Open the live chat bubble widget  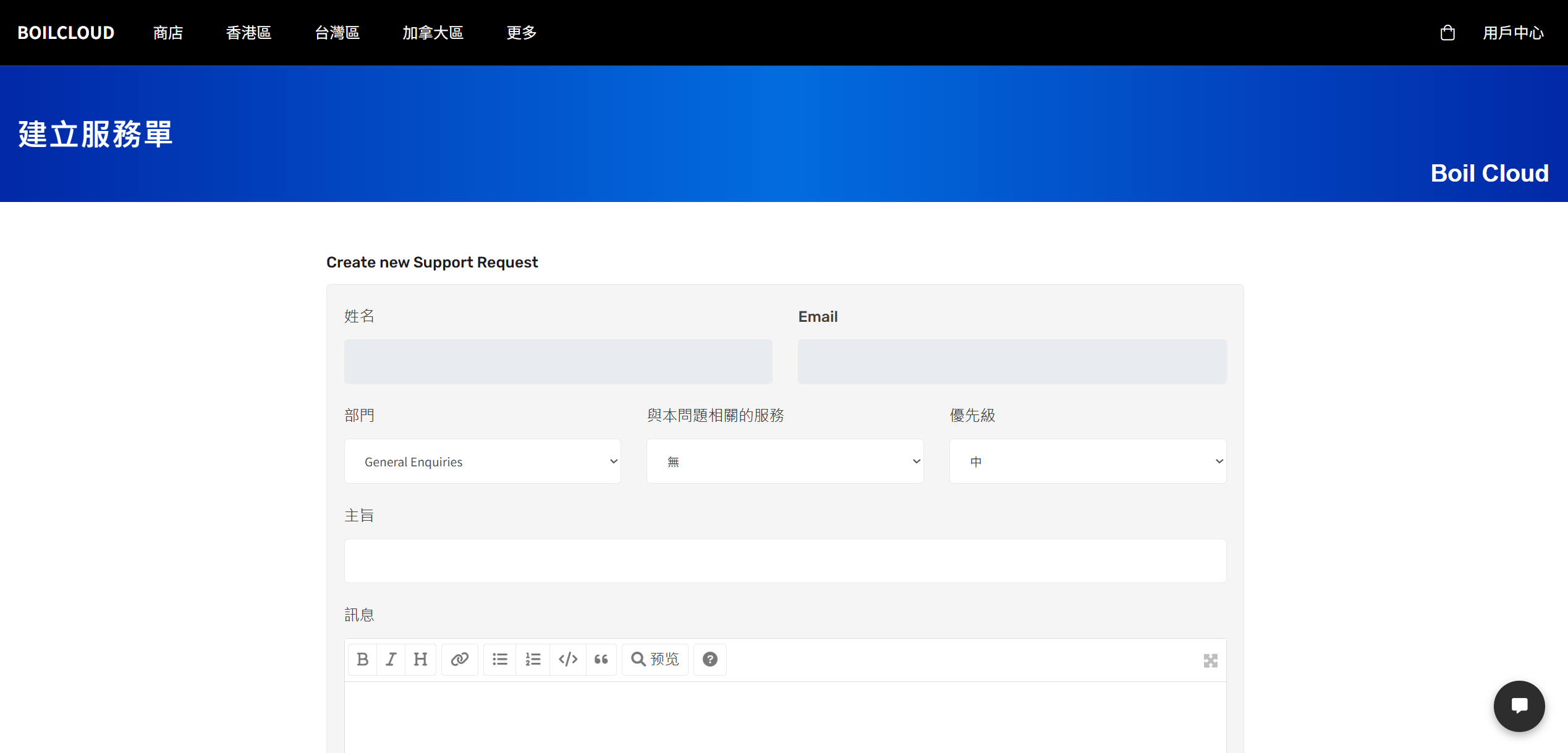[x=1519, y=705]
